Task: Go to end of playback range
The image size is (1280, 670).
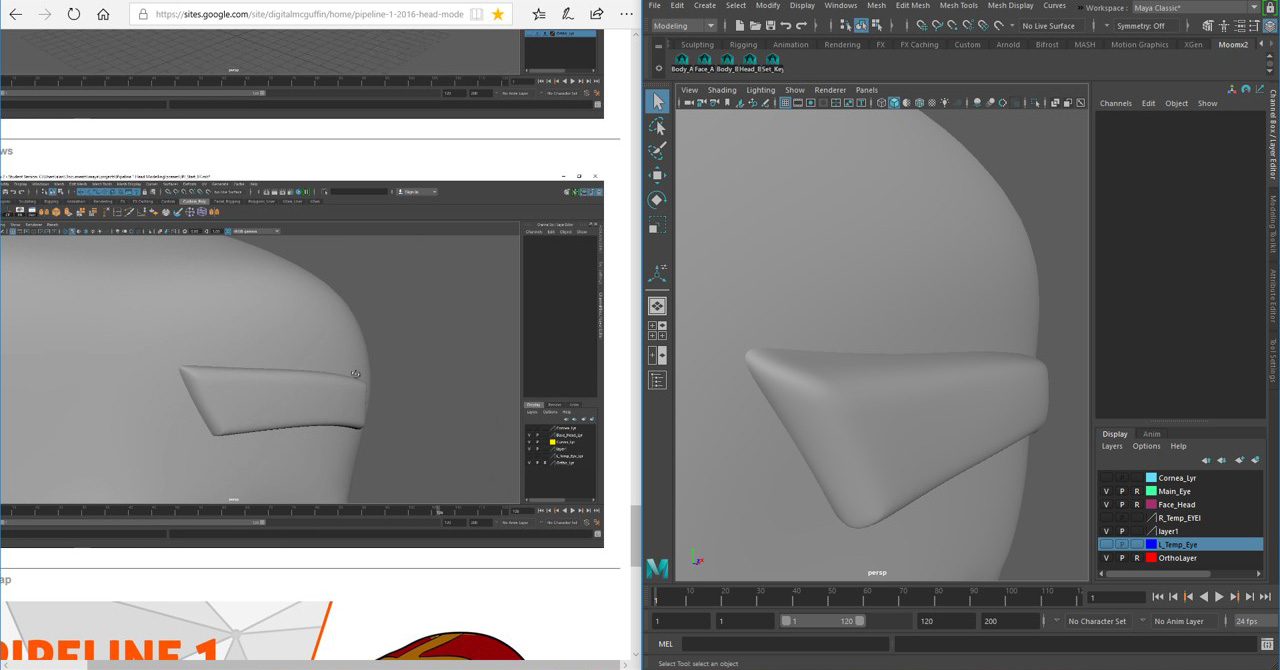Action: [1264, 596]
